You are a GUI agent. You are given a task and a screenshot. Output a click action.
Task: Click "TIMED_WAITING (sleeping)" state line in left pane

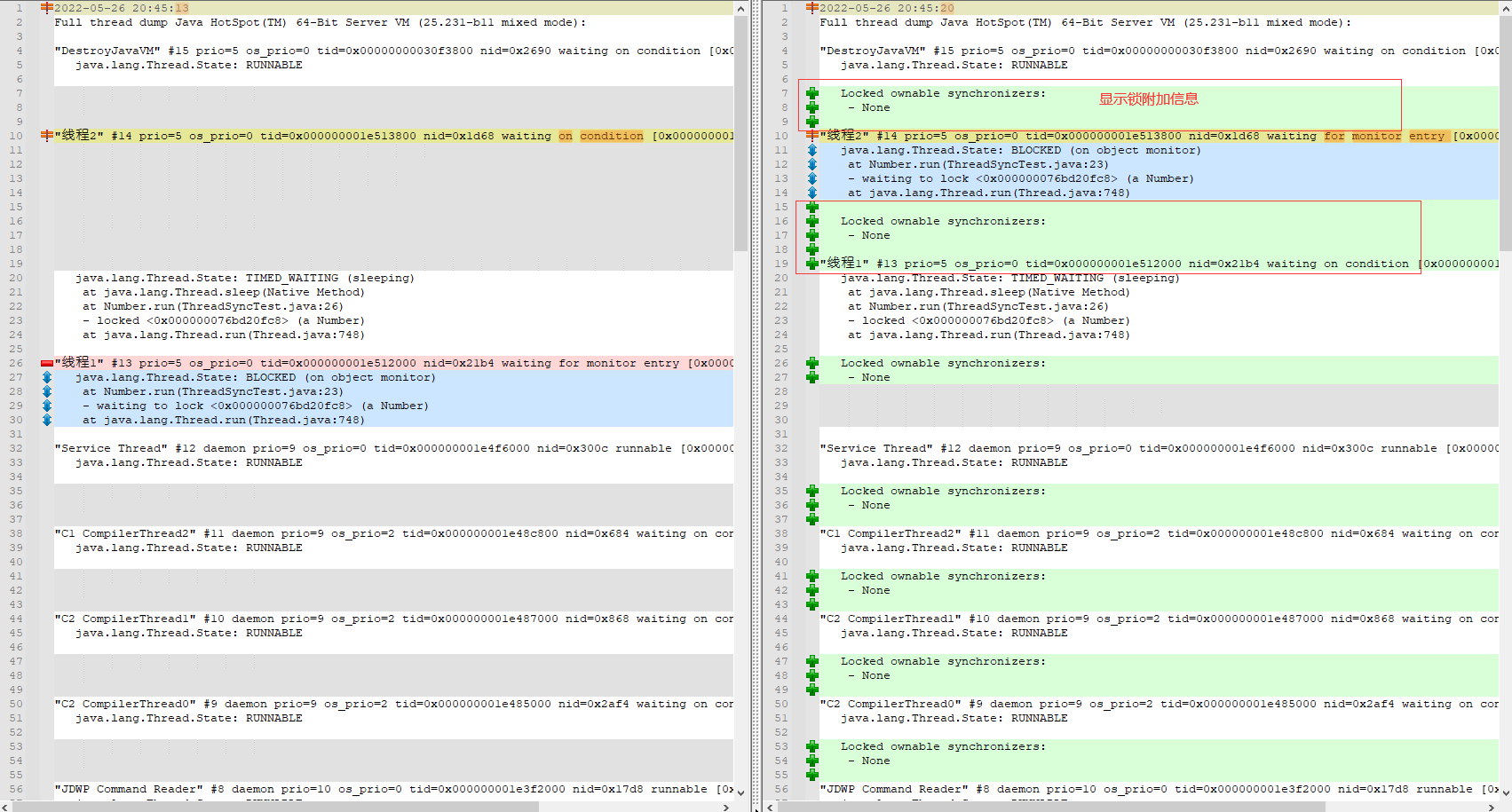click(245, 278)
